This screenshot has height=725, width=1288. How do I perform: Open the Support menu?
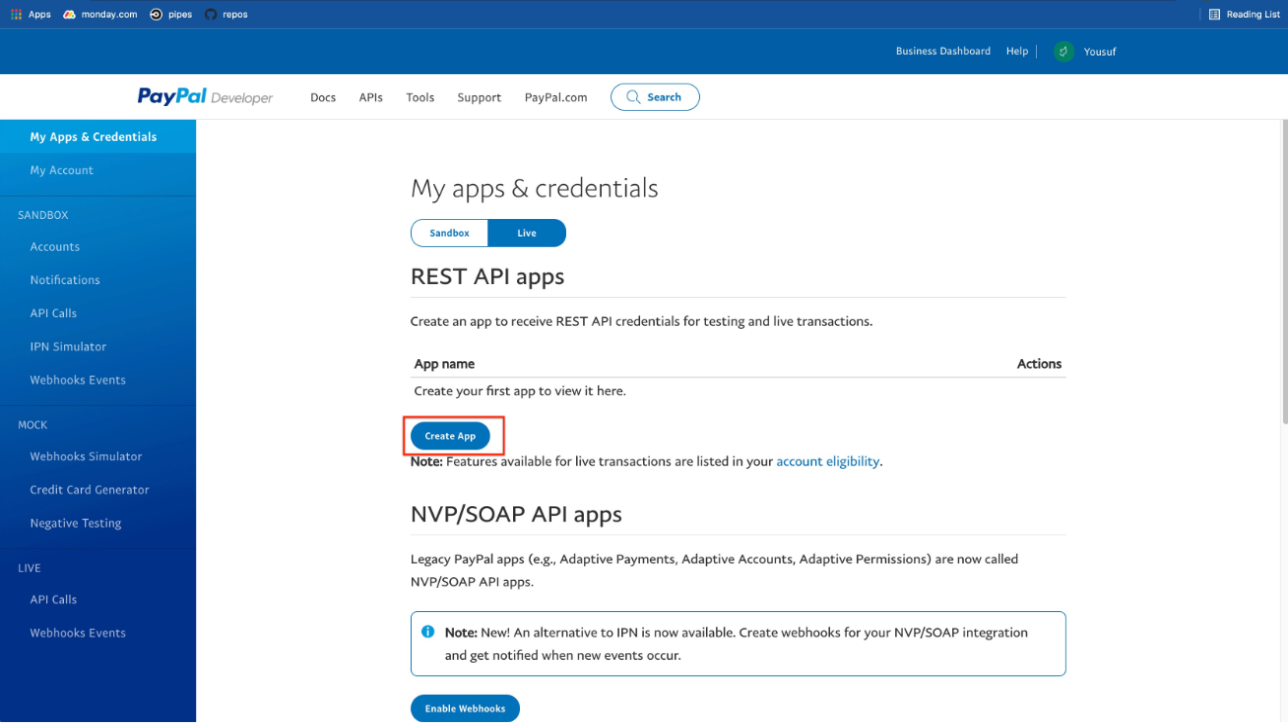click(x=479, y=97)
